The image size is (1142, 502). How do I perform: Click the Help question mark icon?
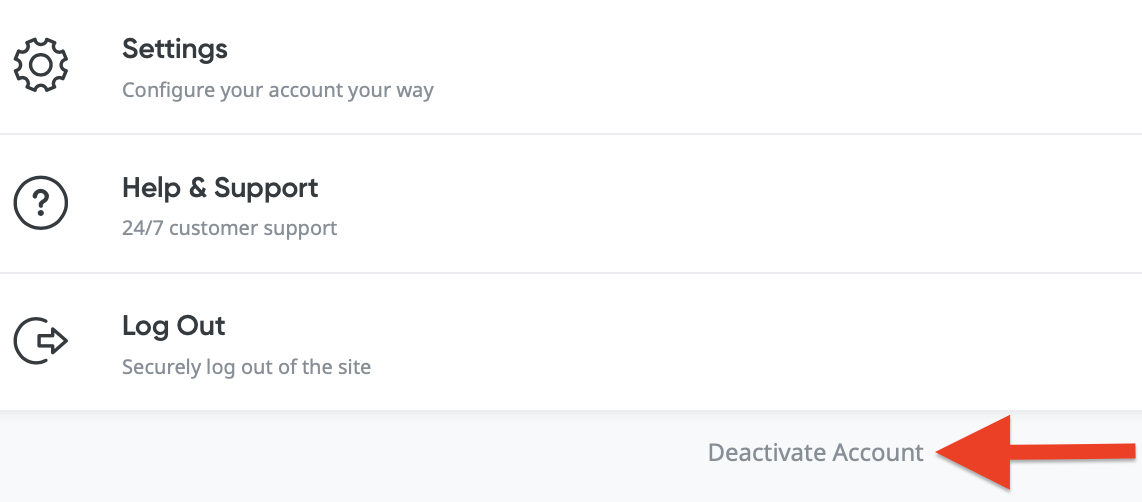tap(40, 204)
